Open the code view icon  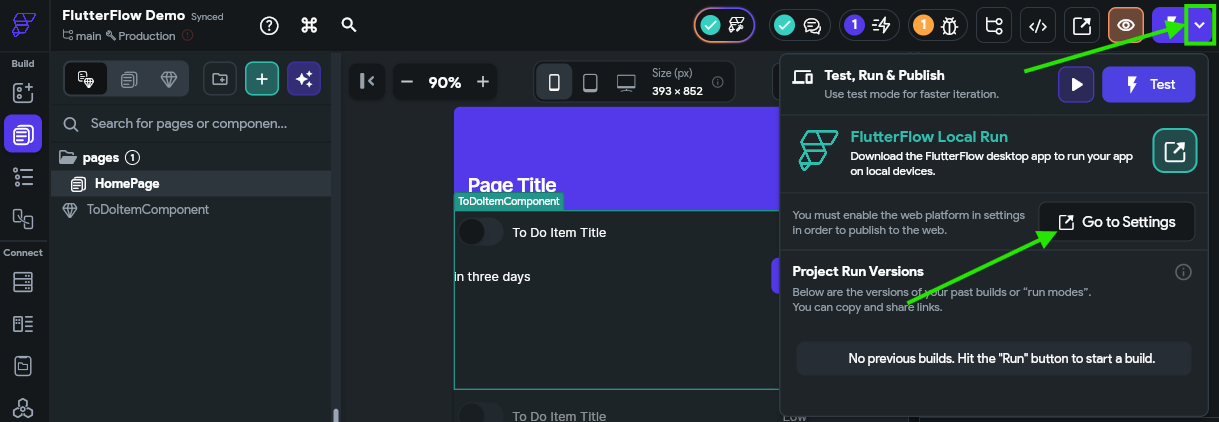1038,26
